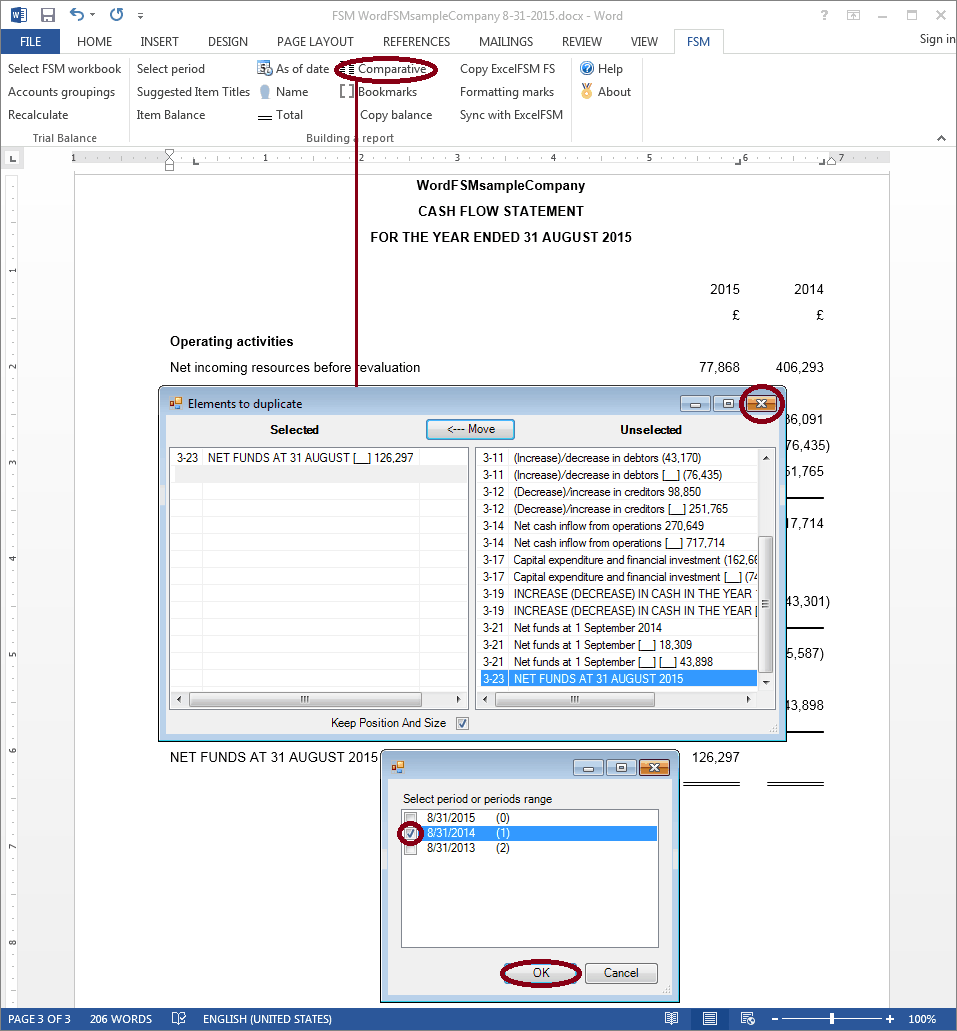
Task: Click Sync with ExcelFSM
Action: pos(511,114)
